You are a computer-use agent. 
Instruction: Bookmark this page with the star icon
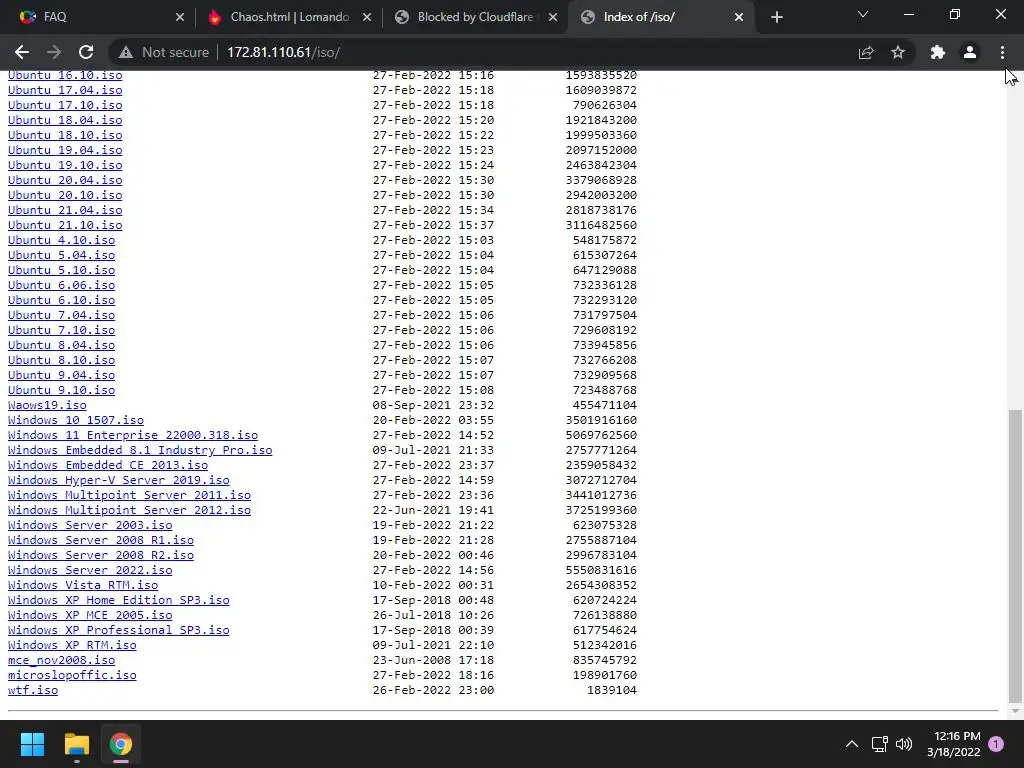point(898,52)
